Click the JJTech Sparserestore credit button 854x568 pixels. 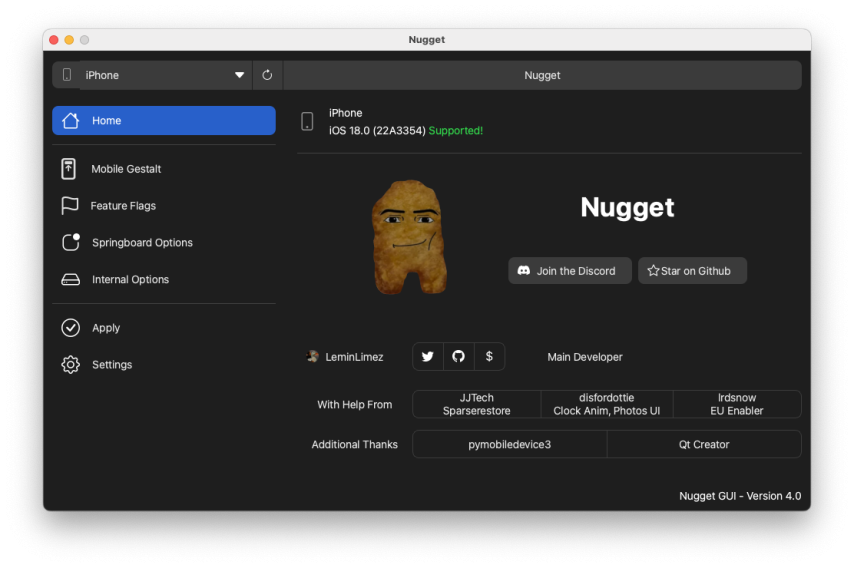(477, 404)
